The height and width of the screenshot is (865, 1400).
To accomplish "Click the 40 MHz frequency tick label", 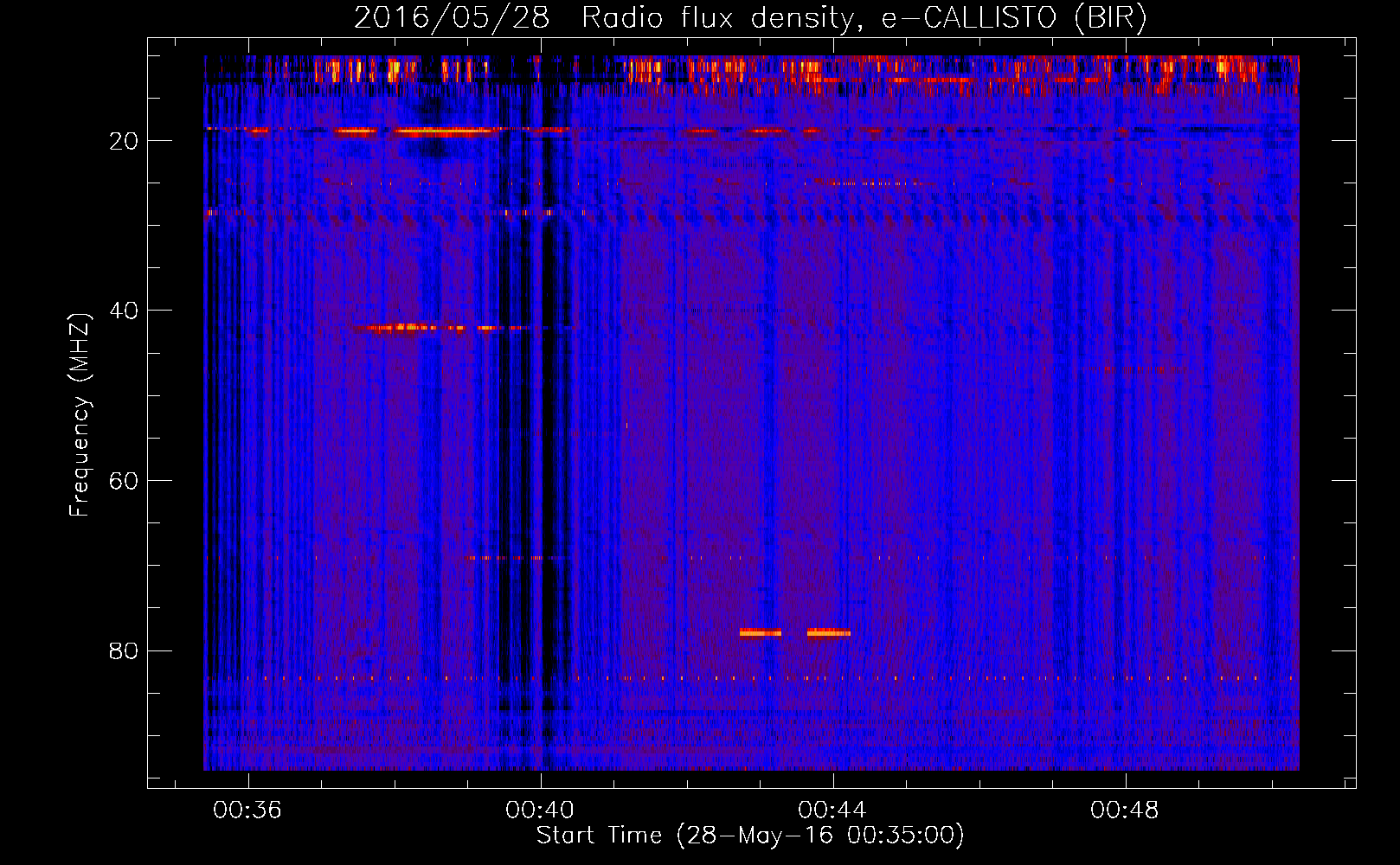I will click(x=124, y=311).
